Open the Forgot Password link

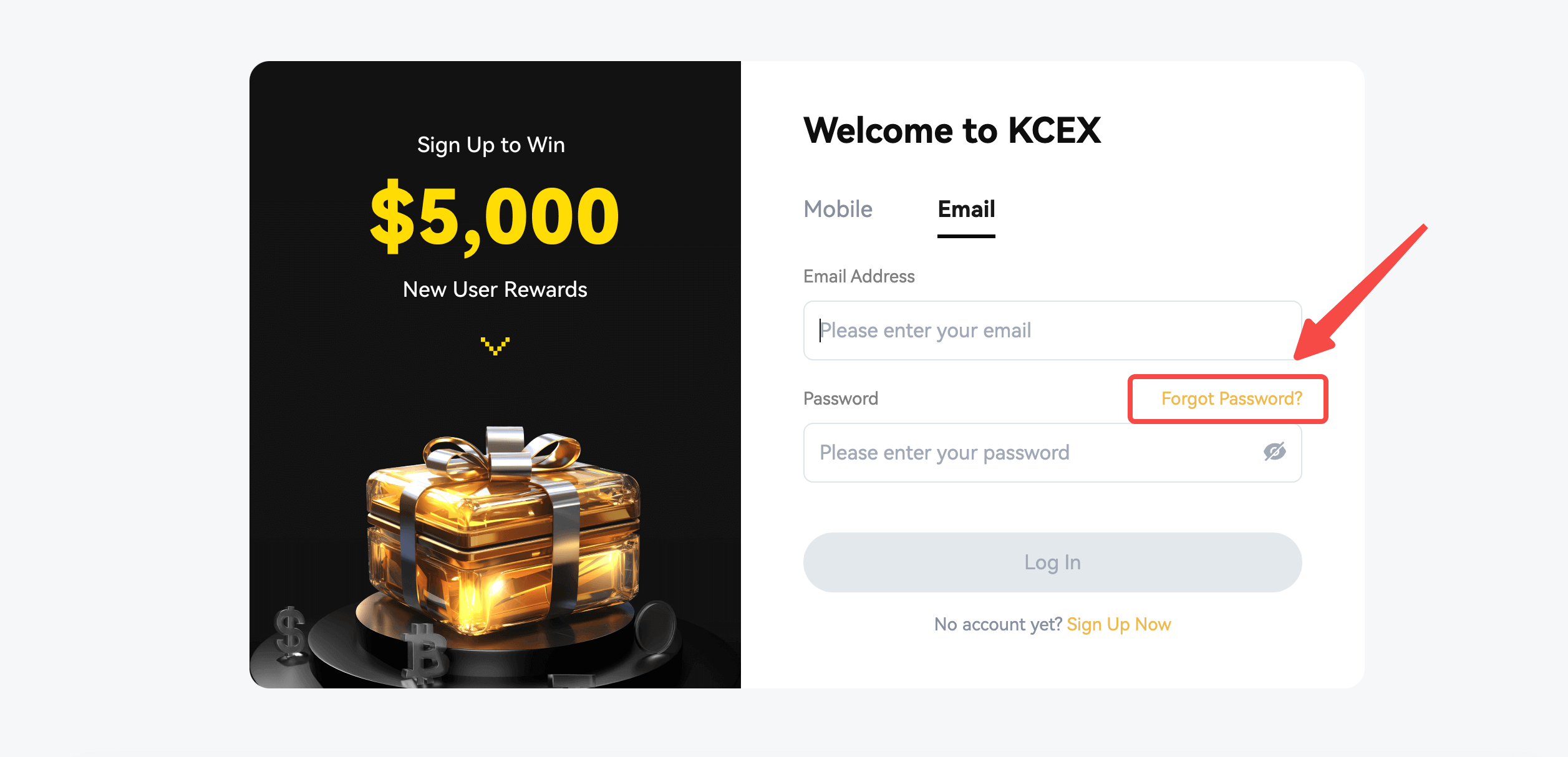(1231, 399)
